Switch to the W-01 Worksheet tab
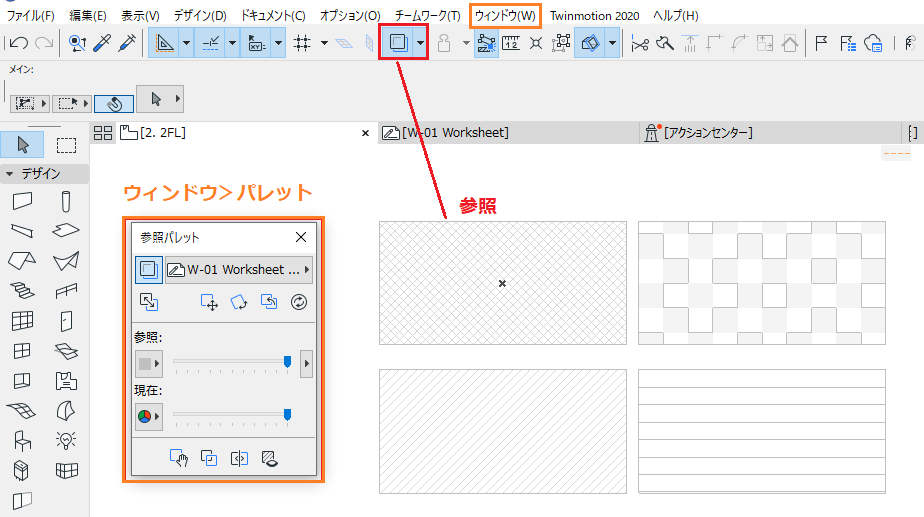 tap(446, 133)
